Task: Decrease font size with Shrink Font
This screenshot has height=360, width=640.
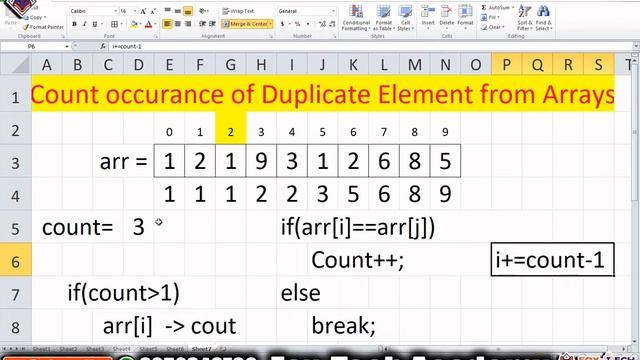Action: click(153, 11)
